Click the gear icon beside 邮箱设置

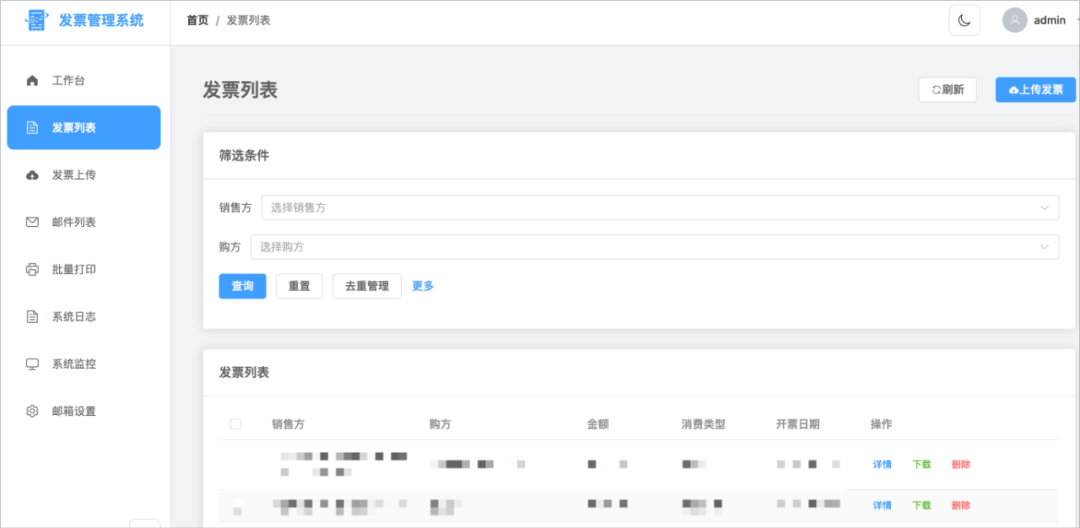pos(32,411)
